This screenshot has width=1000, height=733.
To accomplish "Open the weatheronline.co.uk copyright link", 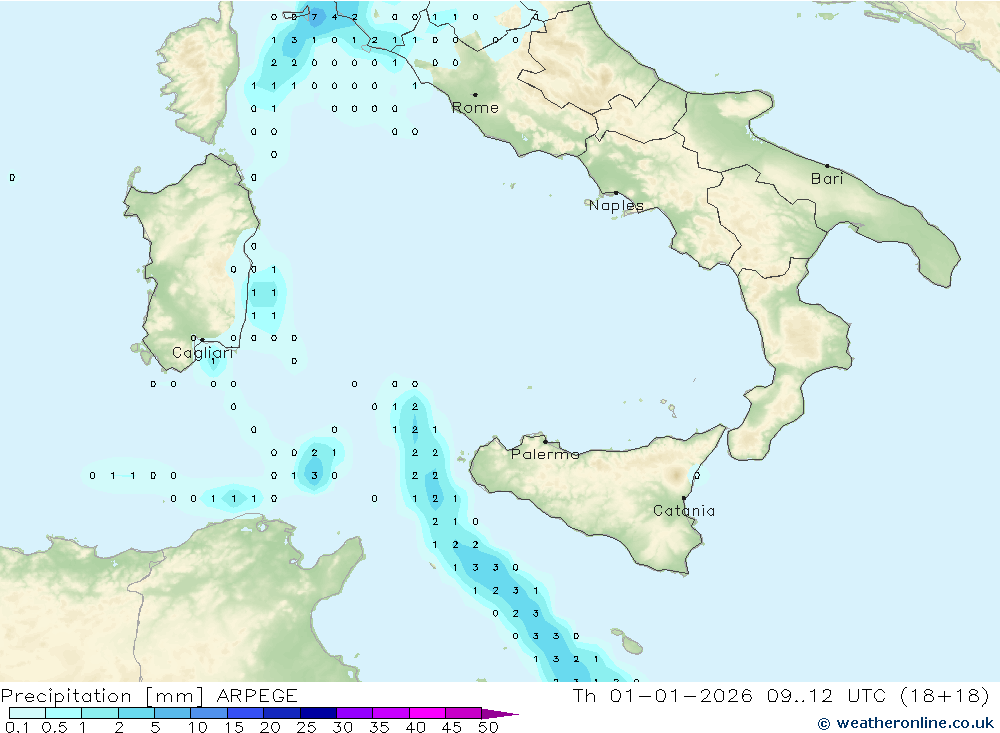I will [906, 723].
